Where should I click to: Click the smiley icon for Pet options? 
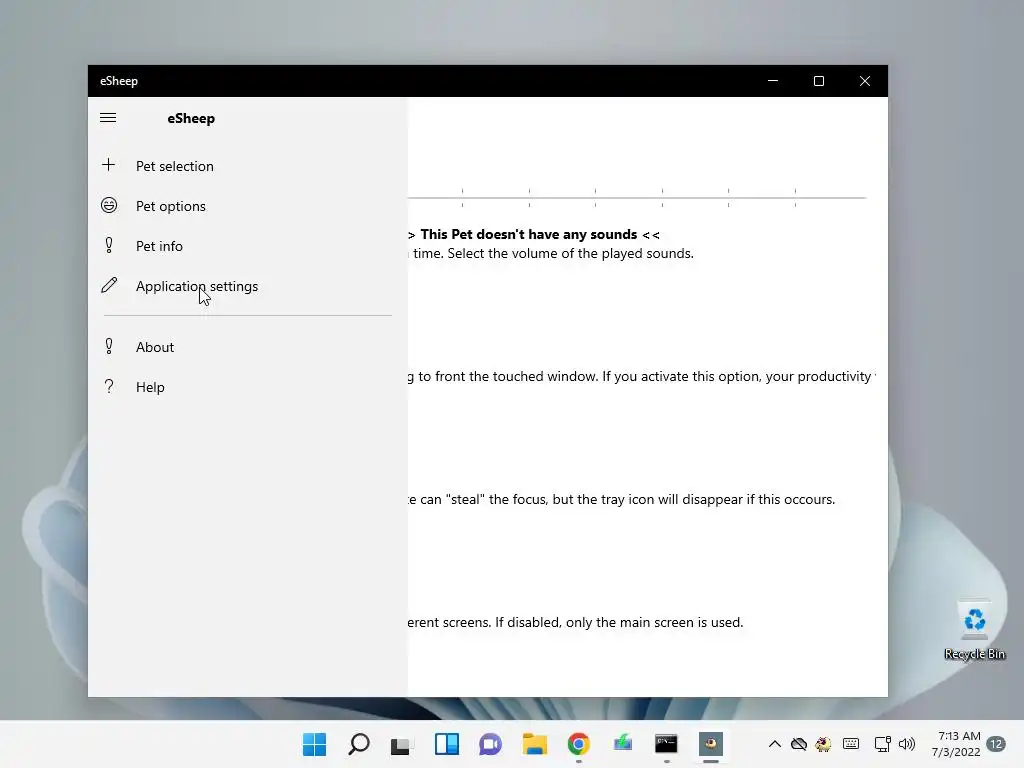pos(108,205)
